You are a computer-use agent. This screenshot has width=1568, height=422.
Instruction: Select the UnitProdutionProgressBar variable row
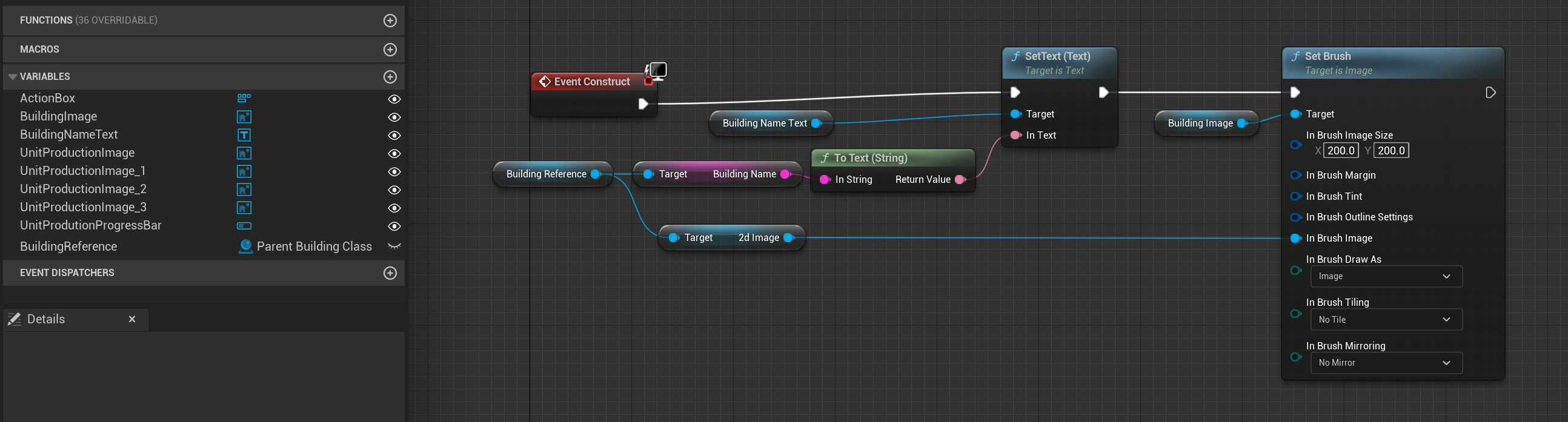[204, 226]
